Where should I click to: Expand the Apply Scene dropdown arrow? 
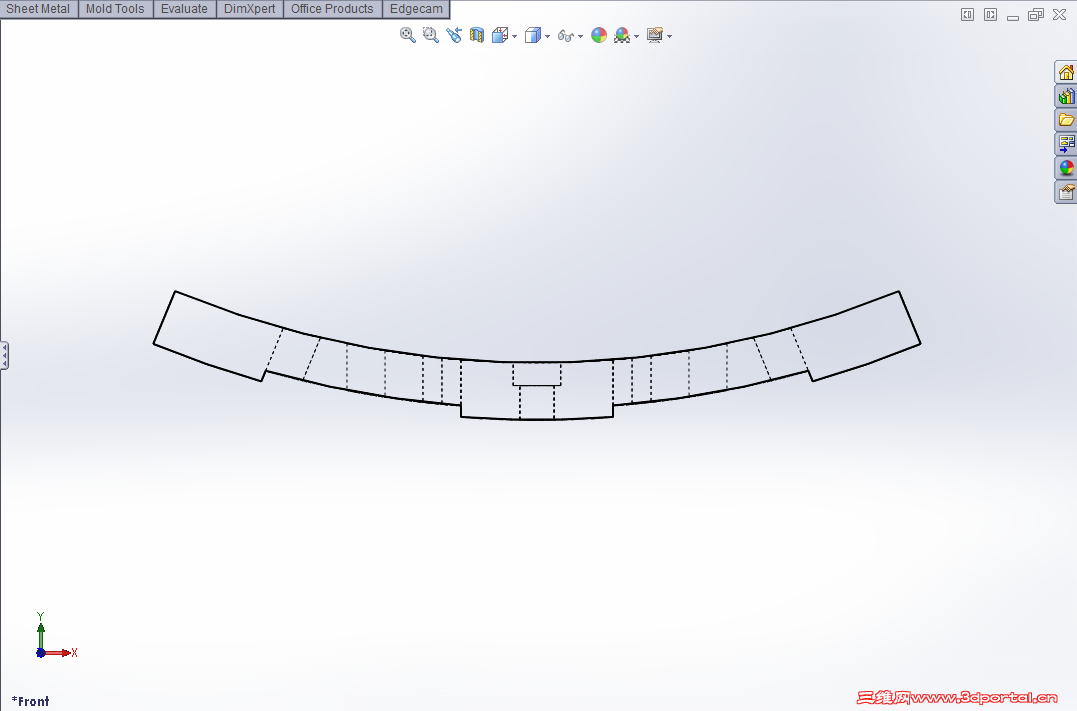click(637, 36)
